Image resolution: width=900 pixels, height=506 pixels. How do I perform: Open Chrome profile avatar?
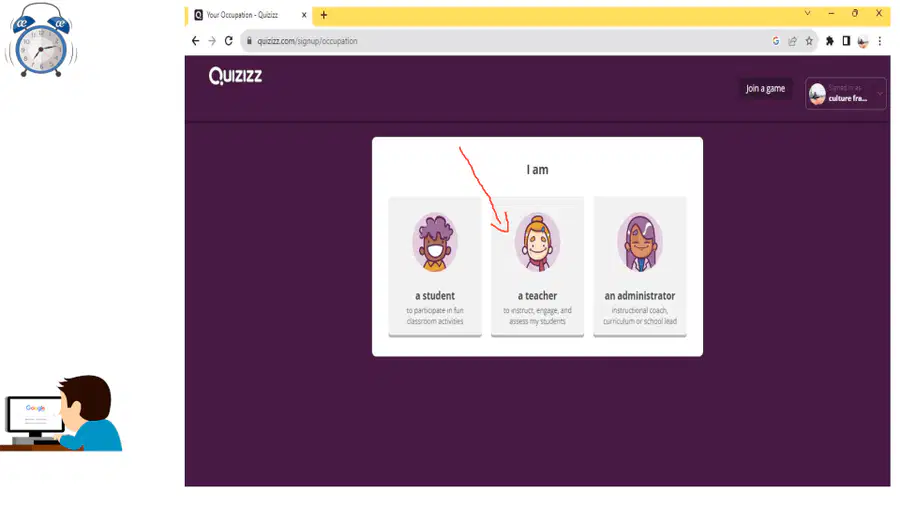[863, 41]
